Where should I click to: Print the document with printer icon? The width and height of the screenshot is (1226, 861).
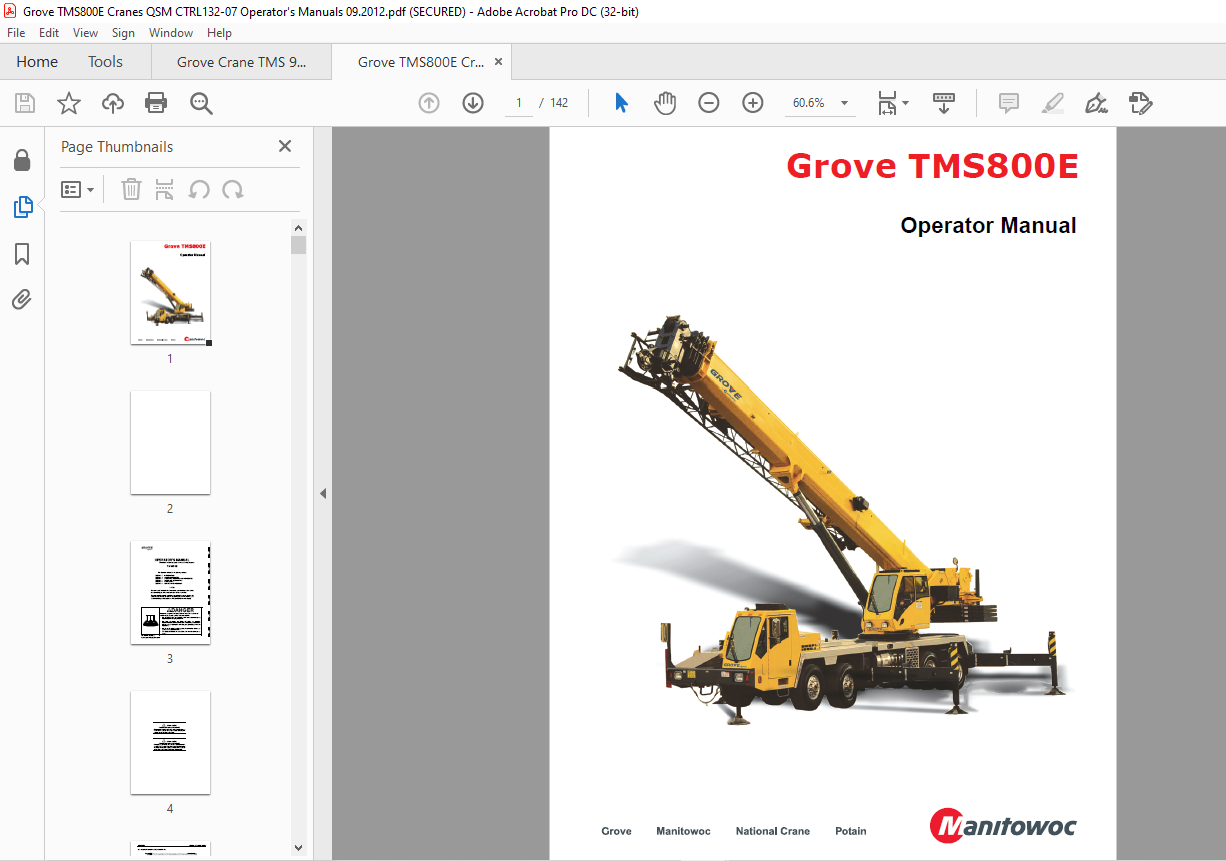156,103
